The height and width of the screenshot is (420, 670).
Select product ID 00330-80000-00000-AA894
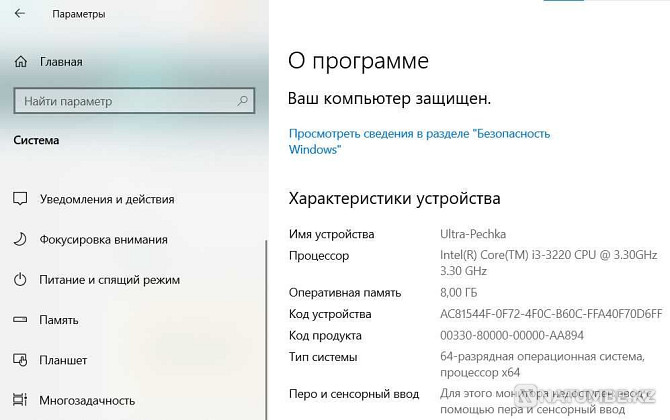tap(512, 335)
